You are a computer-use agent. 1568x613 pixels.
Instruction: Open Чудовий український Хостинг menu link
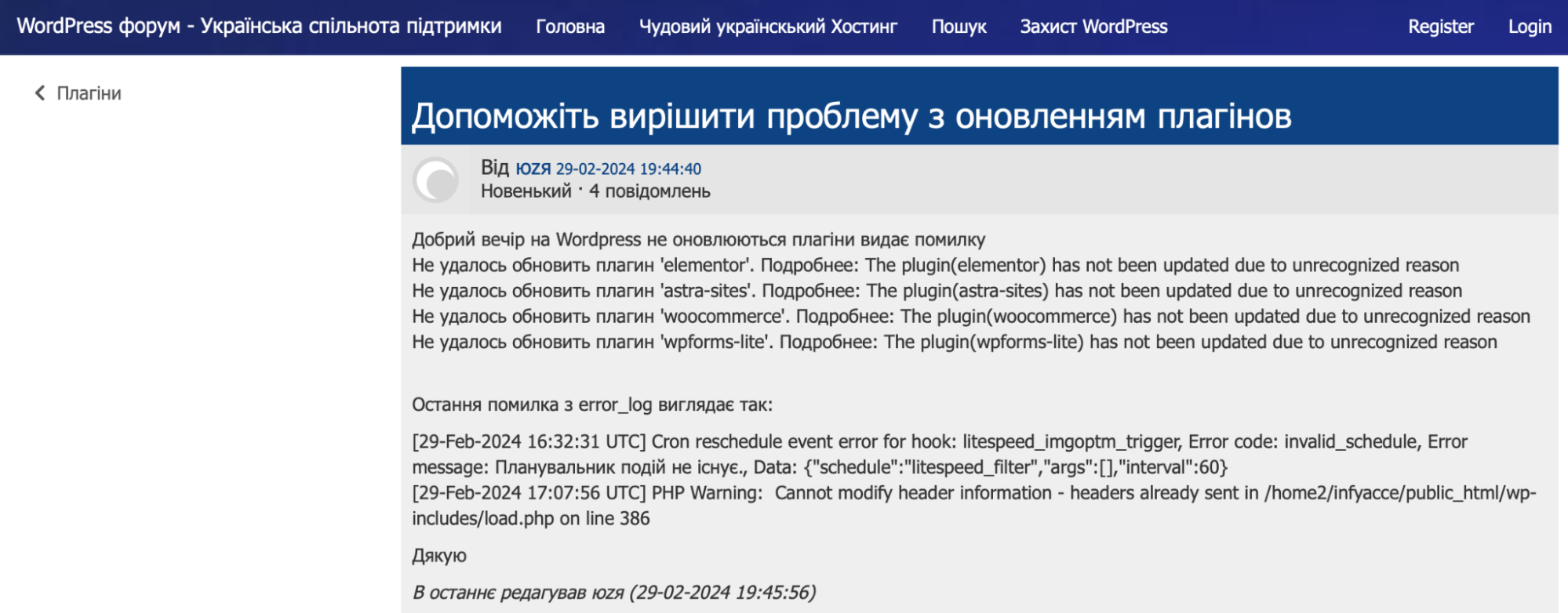768,27
